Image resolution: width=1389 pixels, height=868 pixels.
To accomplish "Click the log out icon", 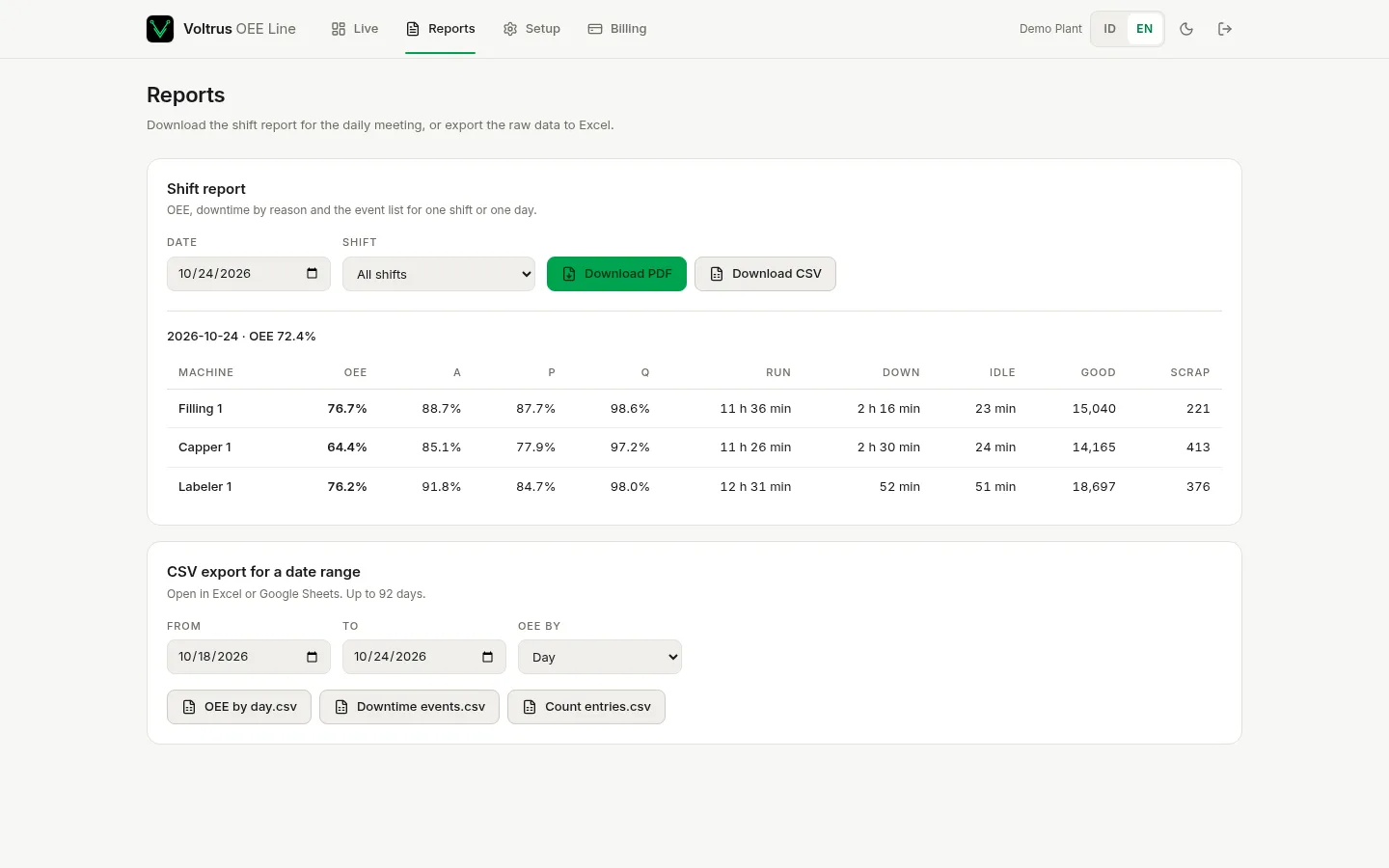I will click(x=1225, y=29).
